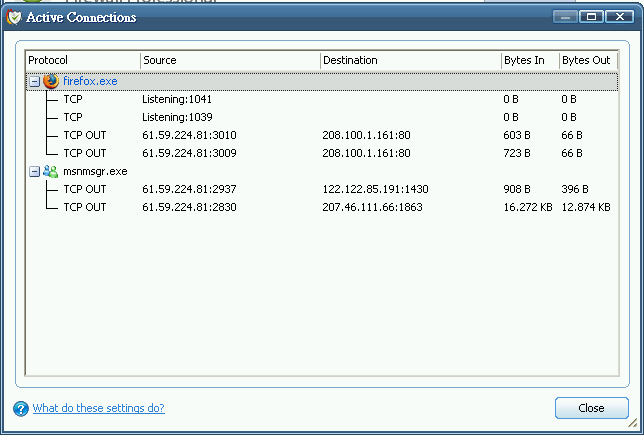The image size is (644, 435).
Task: Select the Listening:1039 TCP row
Action: (322, 117)
